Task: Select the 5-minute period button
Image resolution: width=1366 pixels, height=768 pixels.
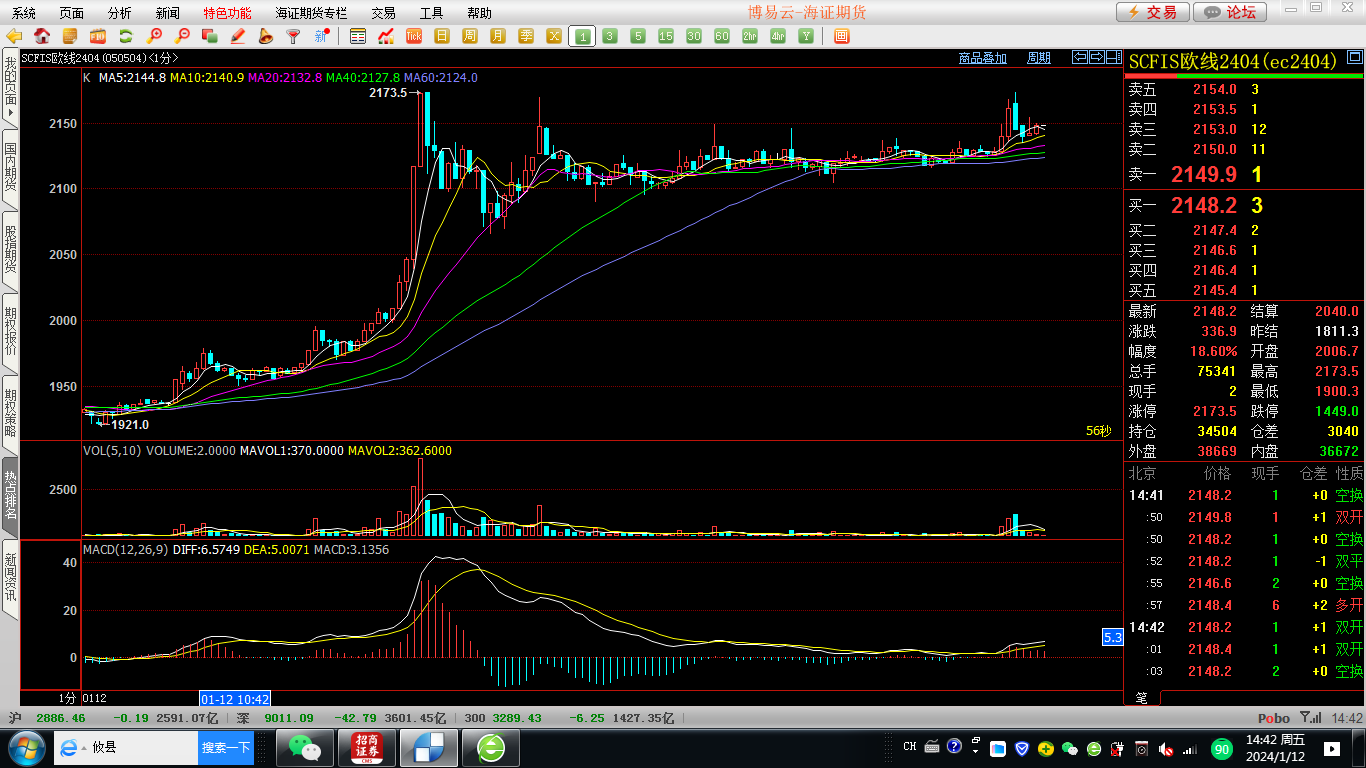Action: tap(638, 36)
